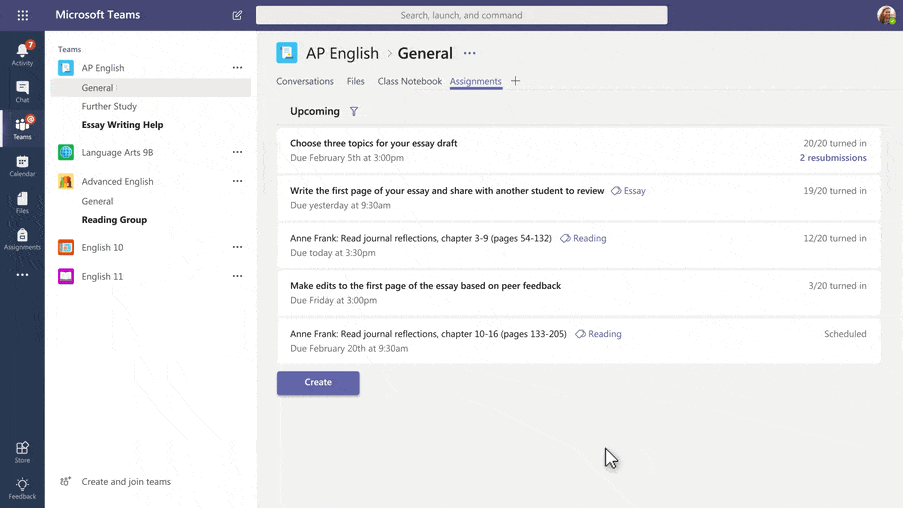Add a new tab with plus icon

[515, 81]
